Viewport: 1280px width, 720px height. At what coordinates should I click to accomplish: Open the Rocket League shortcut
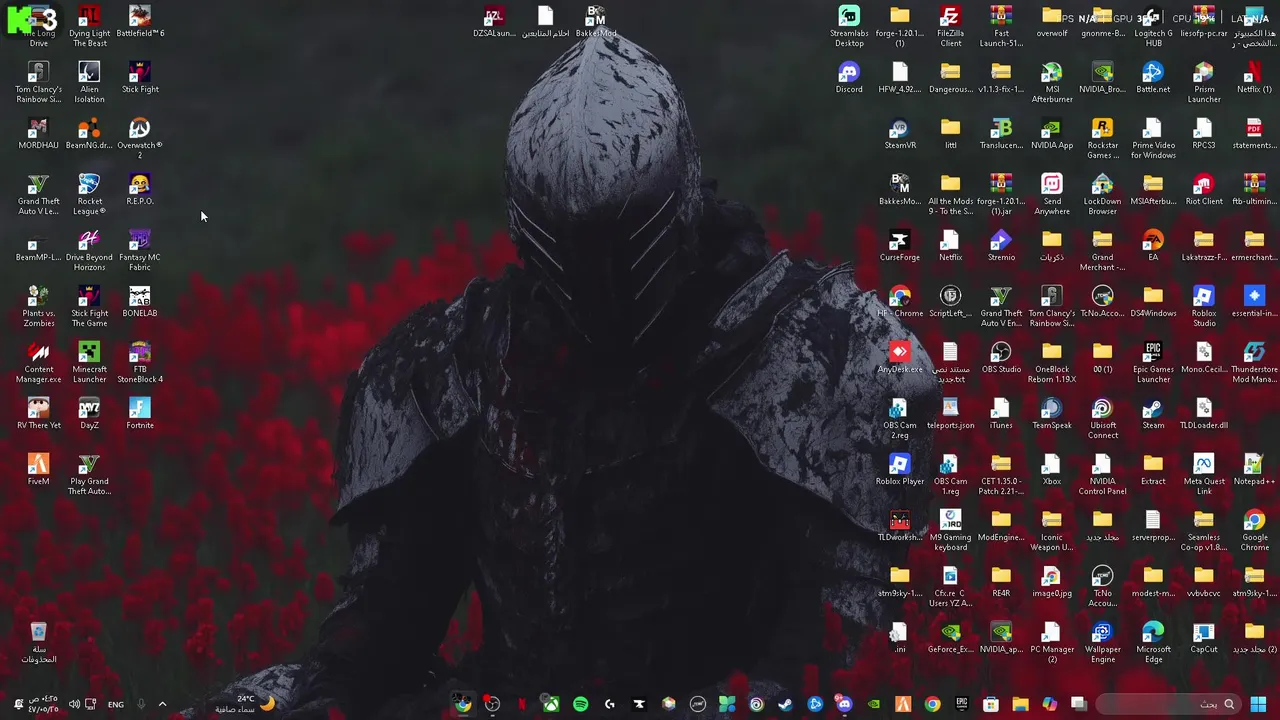(x=89, y=195)
